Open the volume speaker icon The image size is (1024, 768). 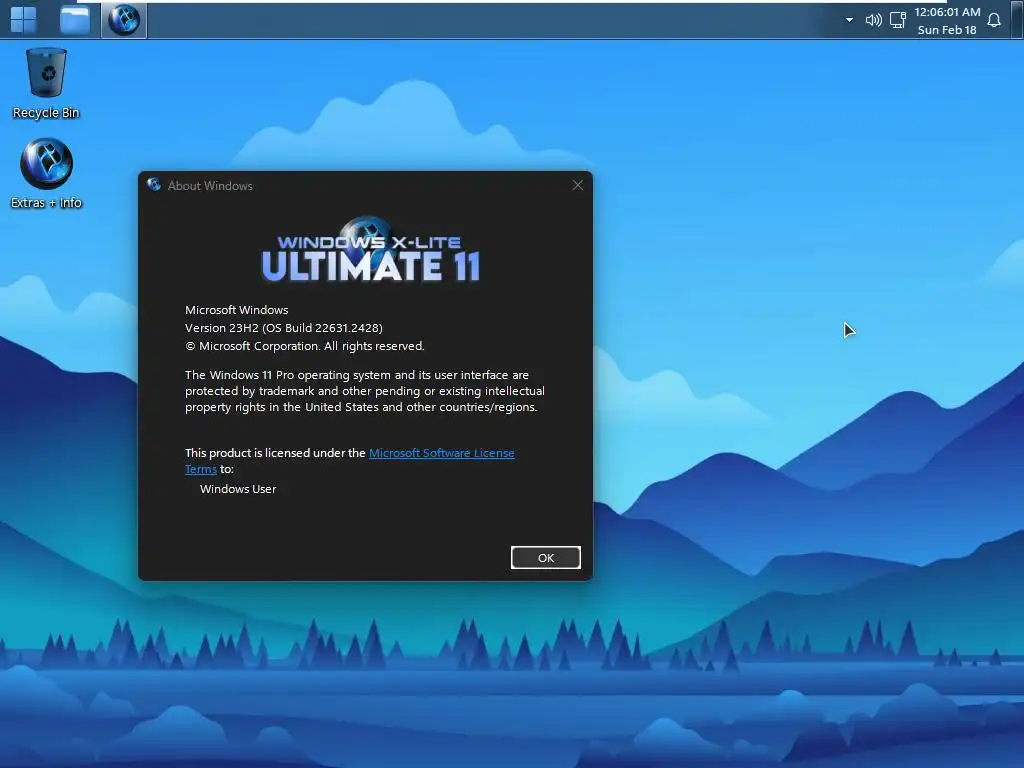point(873,20)
